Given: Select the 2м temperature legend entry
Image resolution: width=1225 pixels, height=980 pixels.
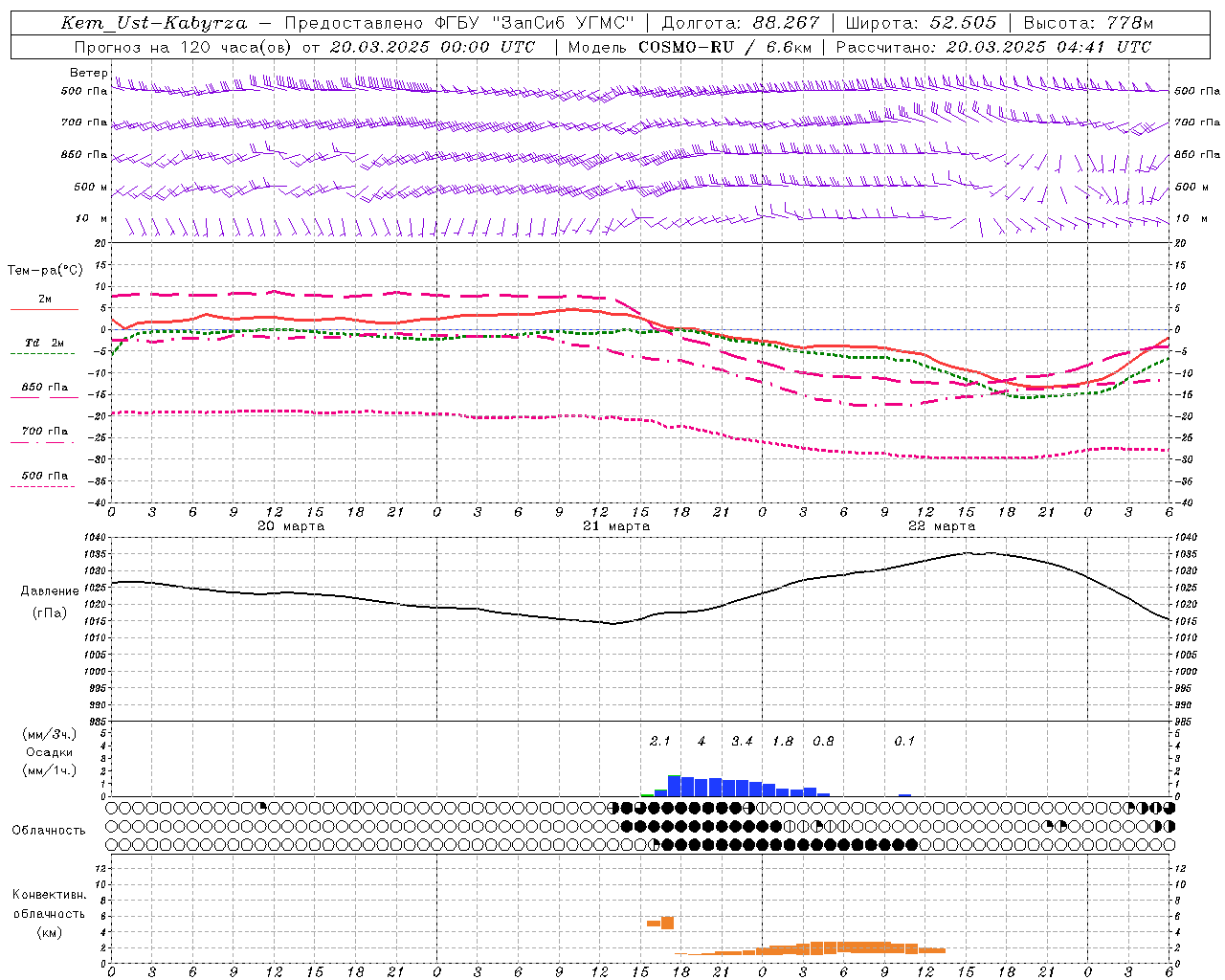Looking at the screenshot, I should click(45, 300).
